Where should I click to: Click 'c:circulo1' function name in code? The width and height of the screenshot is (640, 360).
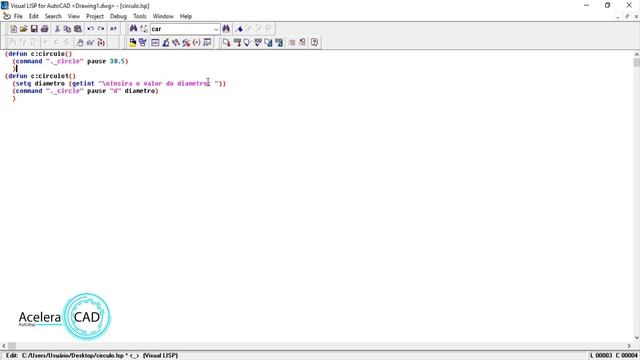pyautogui.click(x=49, y=76)
